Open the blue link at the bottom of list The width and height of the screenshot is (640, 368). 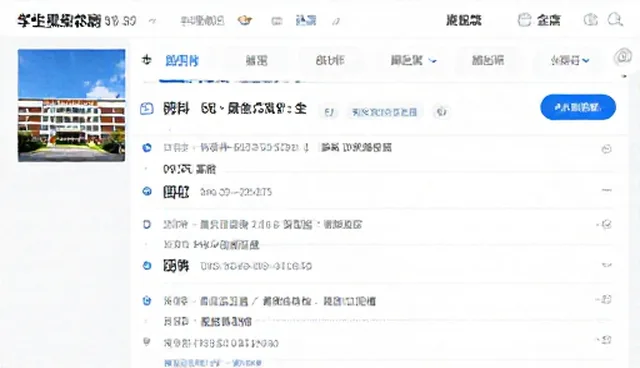pyautogui.click(x=213, y=362)
